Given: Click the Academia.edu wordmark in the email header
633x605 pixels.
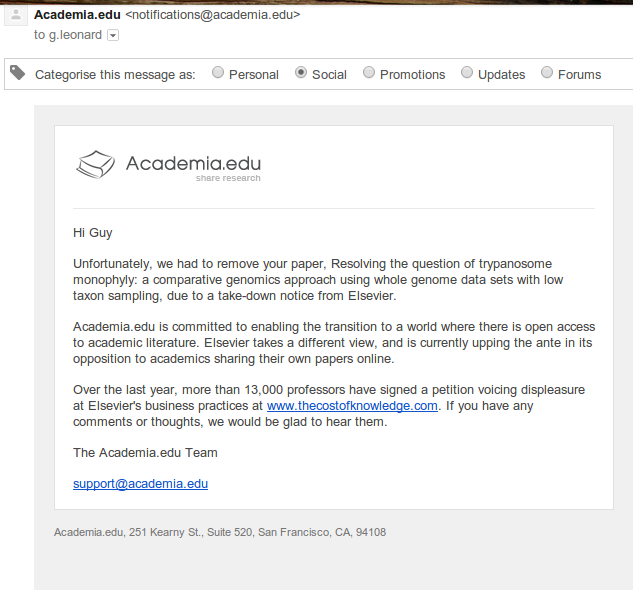Looking at the screenshot, I should pos(193,163).
